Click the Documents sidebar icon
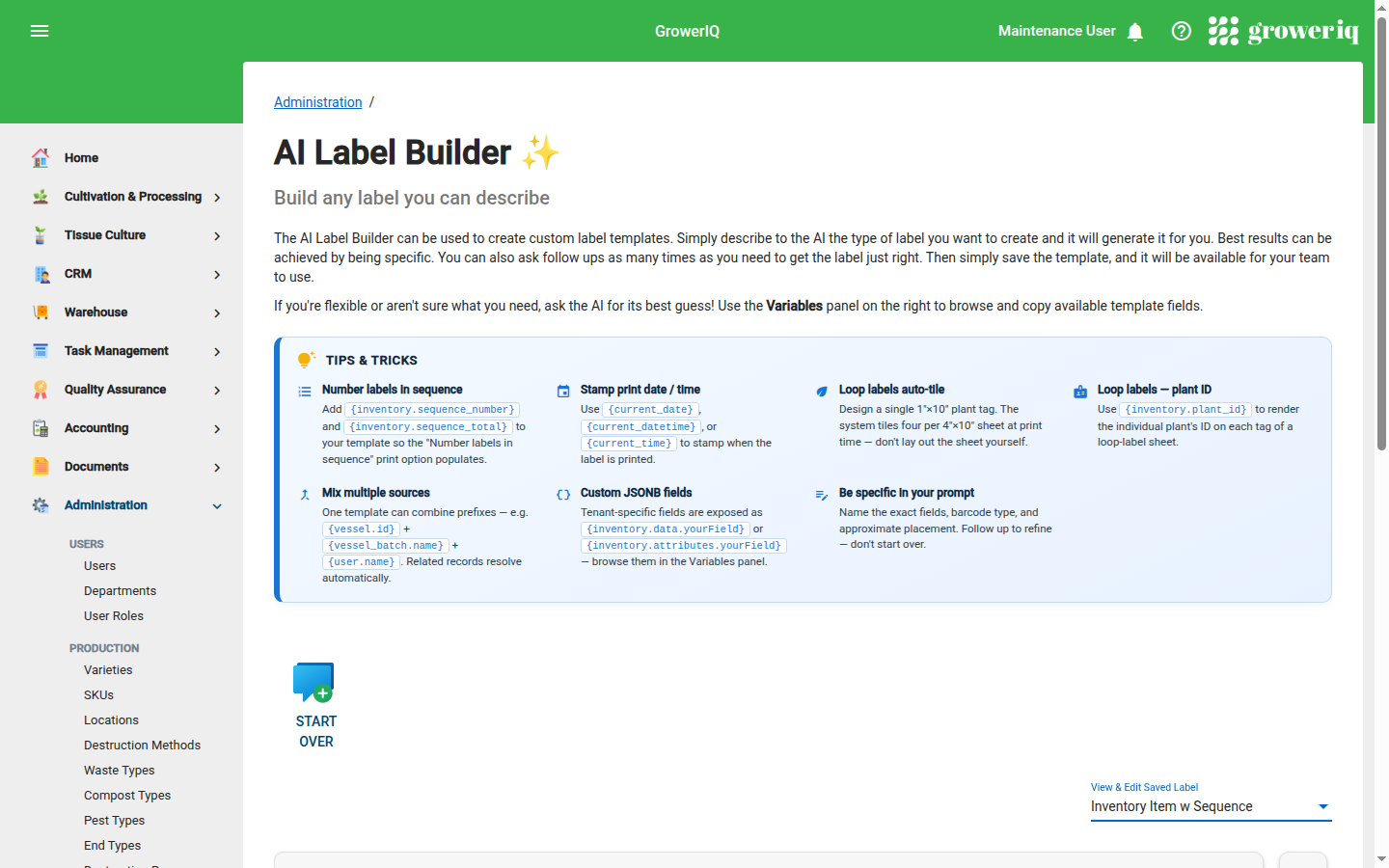Image resolution: width=1389 pixels, height=868 pixels. pyautogui.click(x=41, y=466)
